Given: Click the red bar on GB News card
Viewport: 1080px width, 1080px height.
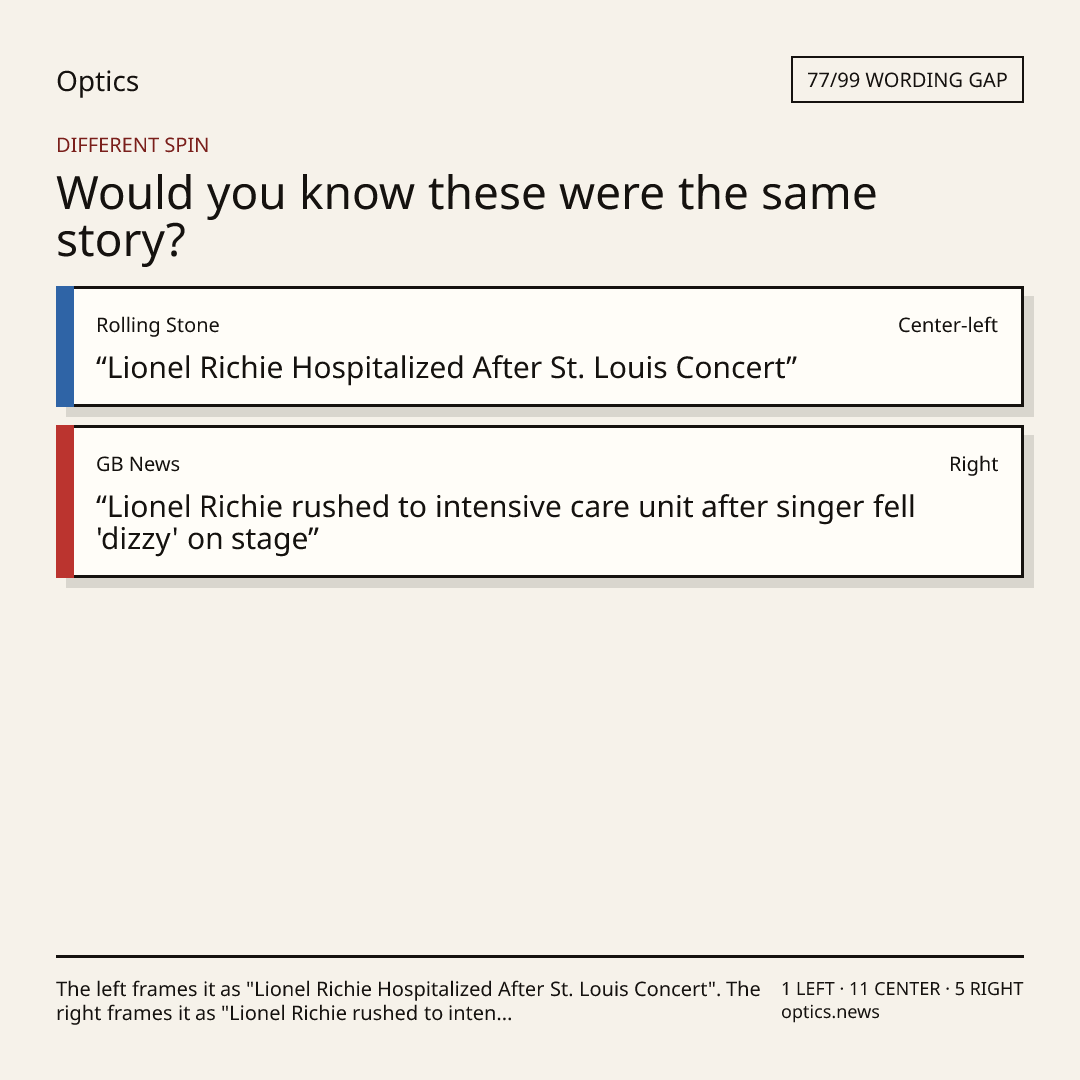Looking at the screenshot, I should [x=65, y=501].
